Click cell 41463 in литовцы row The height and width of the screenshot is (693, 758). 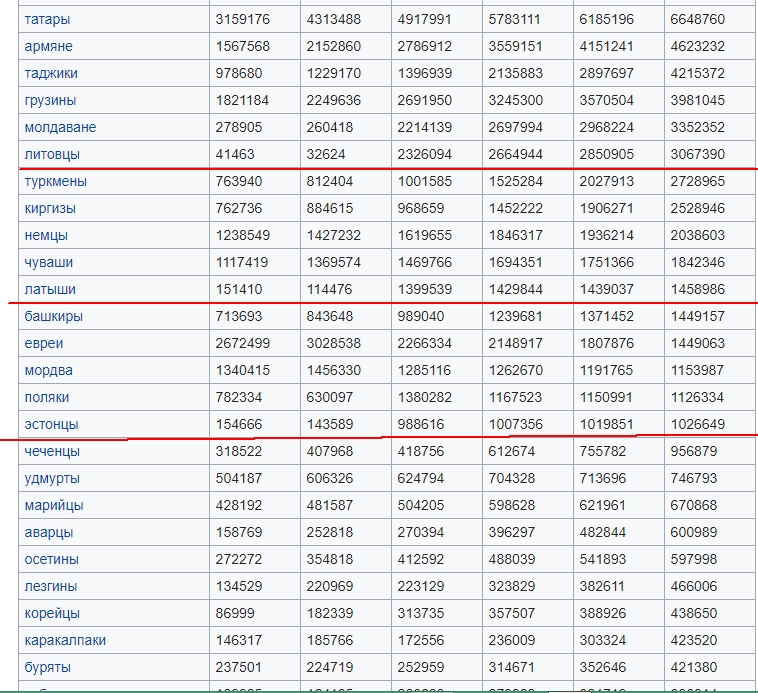click(x=234, y=155)
